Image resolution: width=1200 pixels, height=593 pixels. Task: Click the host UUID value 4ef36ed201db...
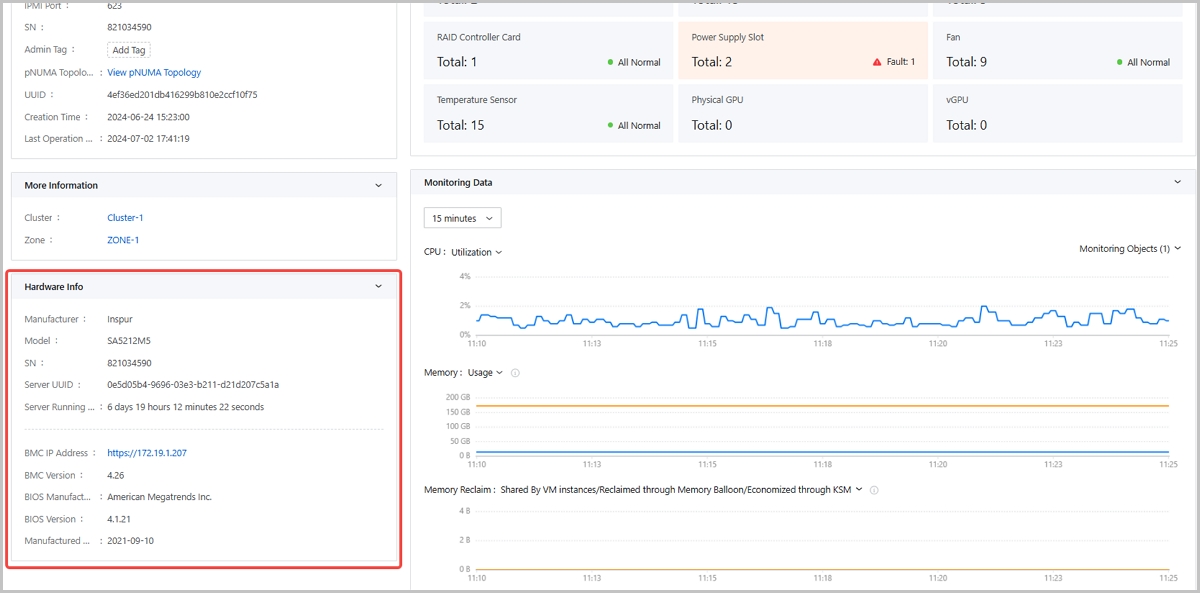tap(182, 95)
